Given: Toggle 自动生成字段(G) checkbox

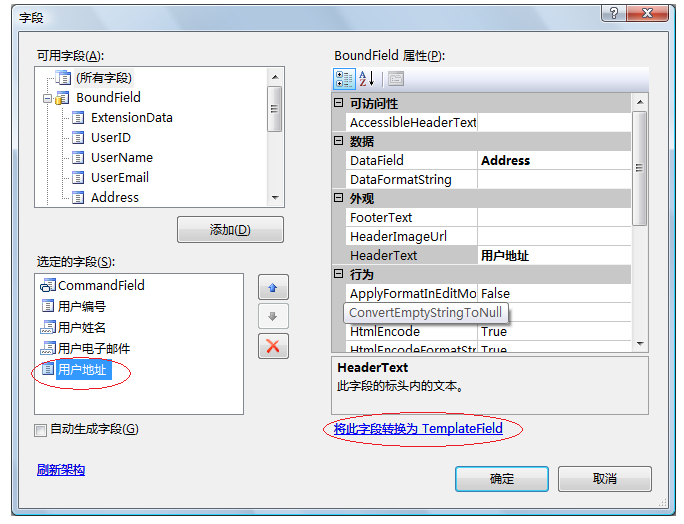Looking at the screenshot, I should click(x=41, y=430).
